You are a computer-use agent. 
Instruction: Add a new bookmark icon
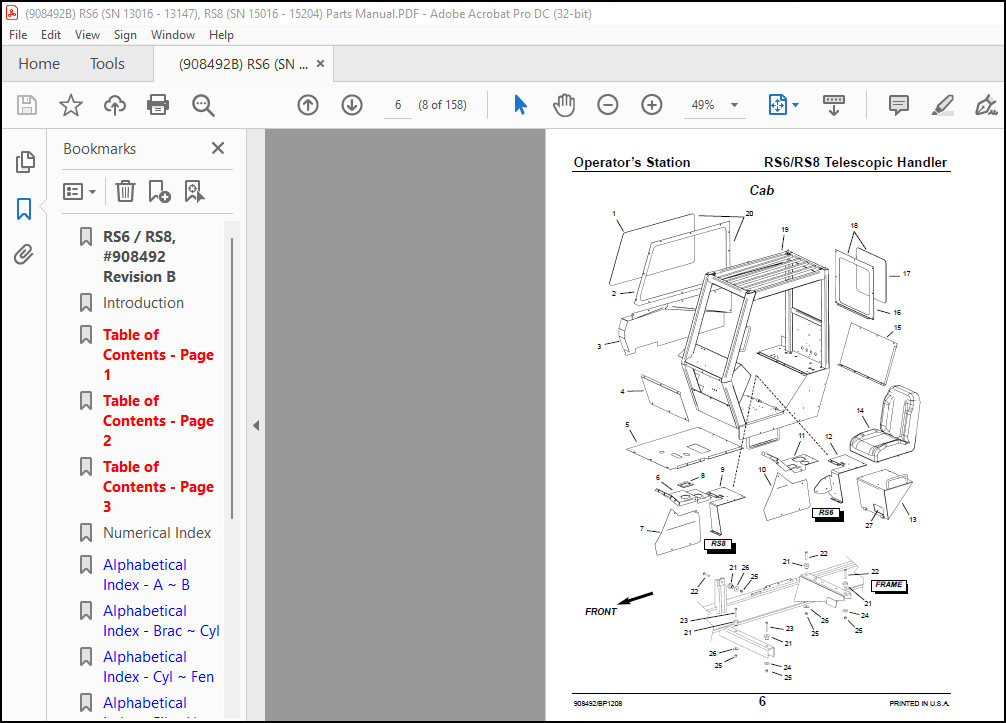pos(159,191)
